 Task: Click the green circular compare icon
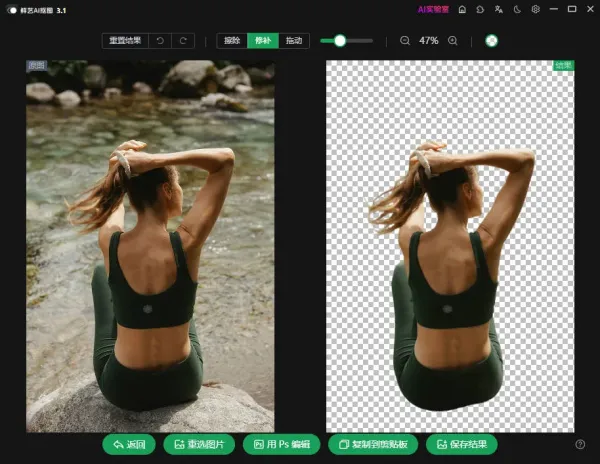tap(492, 41)
